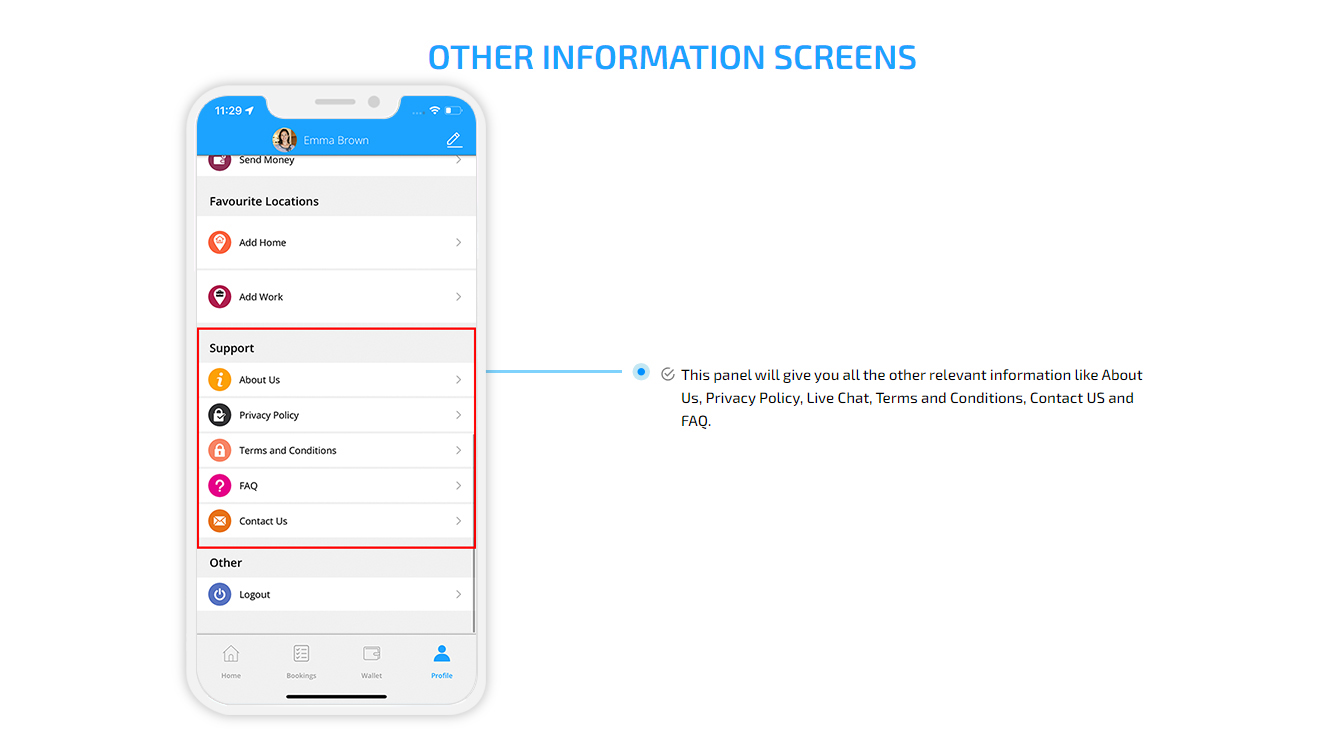Tap the Contact Us label
1344x751 pixels.
[x=263, y=521]
